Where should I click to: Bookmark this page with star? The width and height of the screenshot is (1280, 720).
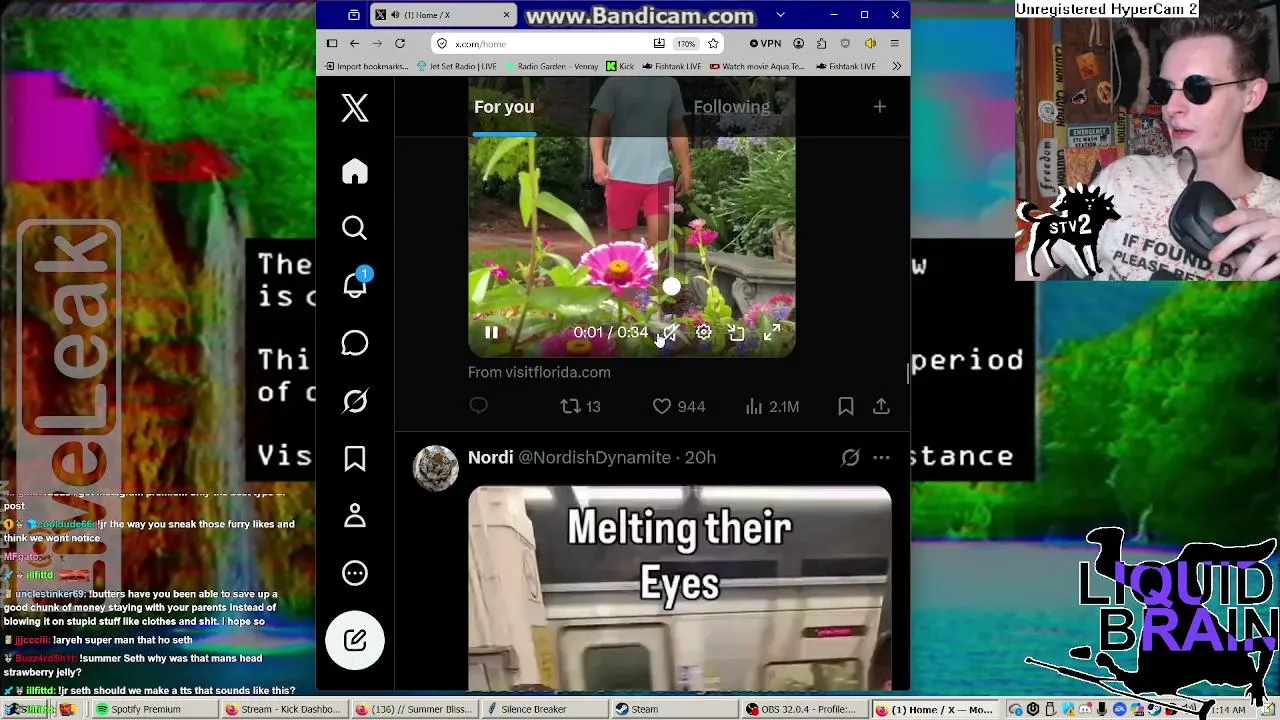[713, 44]
